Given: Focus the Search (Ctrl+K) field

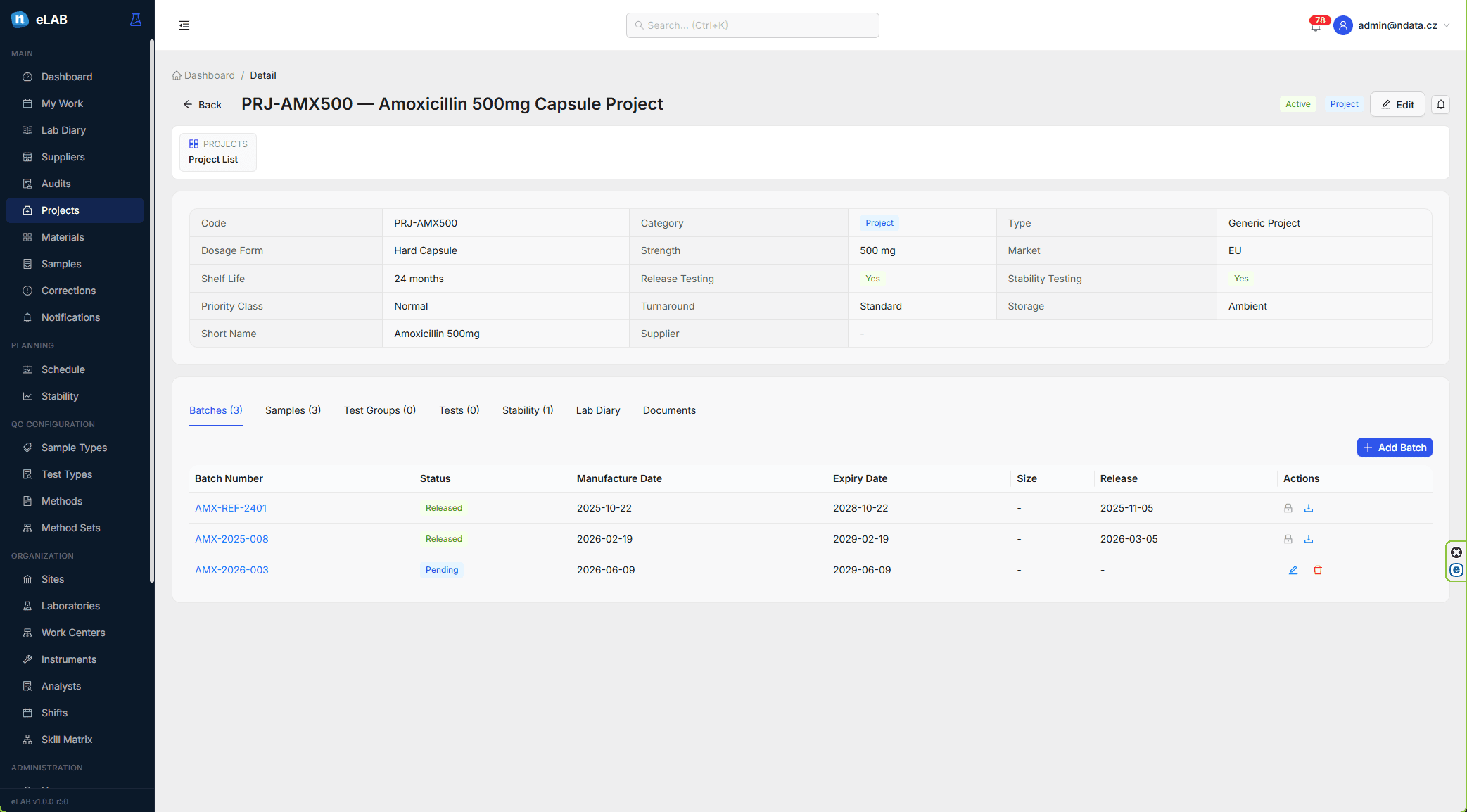Looking at the screenshot, I should 752,25.
